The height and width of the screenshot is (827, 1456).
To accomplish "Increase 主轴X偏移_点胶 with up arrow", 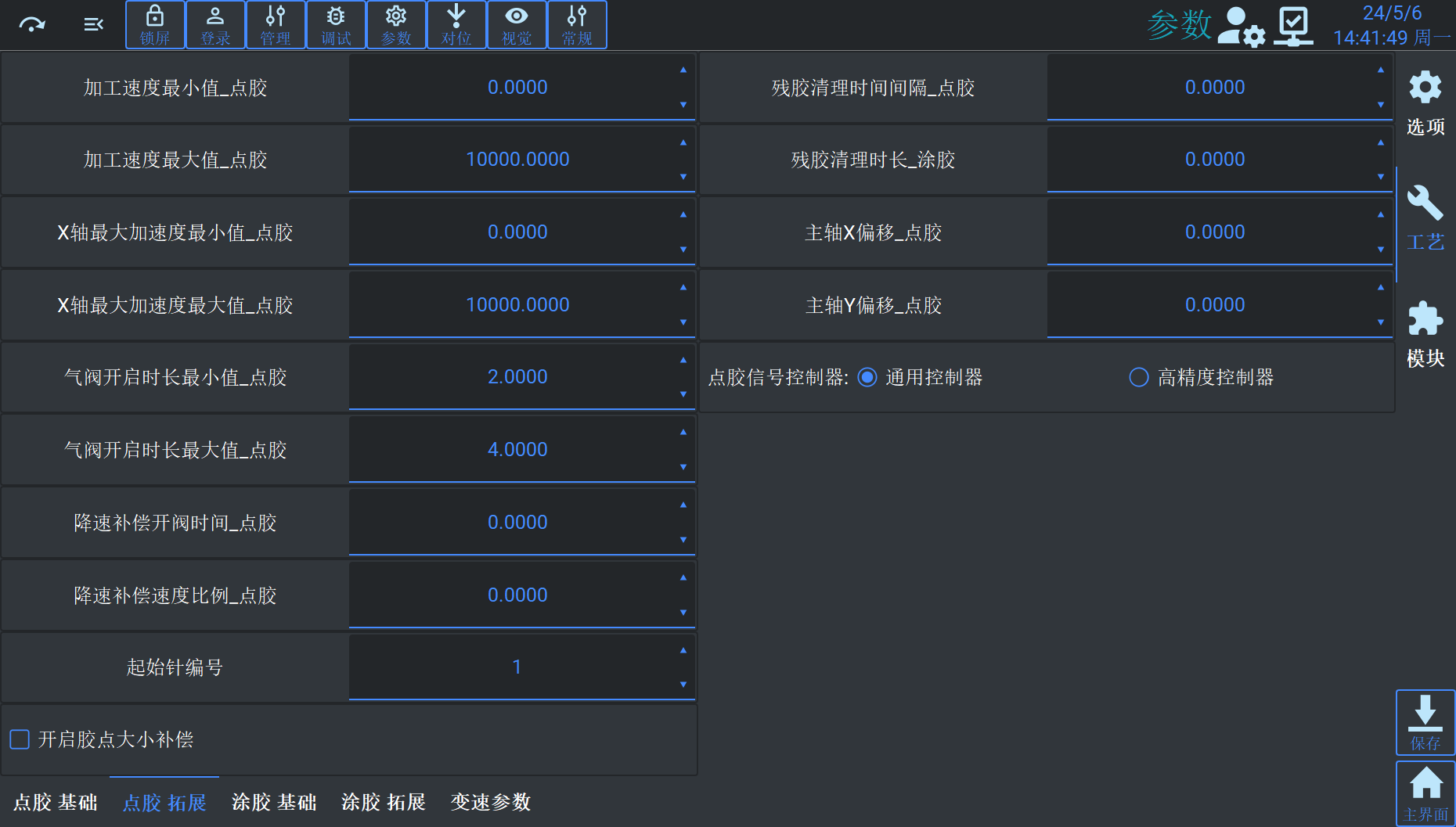I will point(1381,215).
